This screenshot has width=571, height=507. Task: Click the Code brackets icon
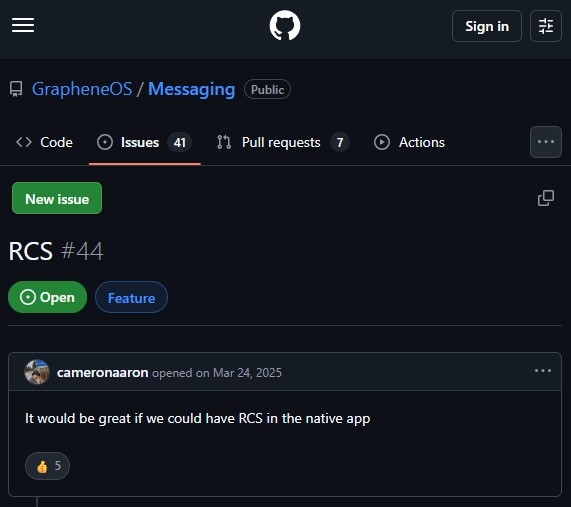click(x=24, y=142)
